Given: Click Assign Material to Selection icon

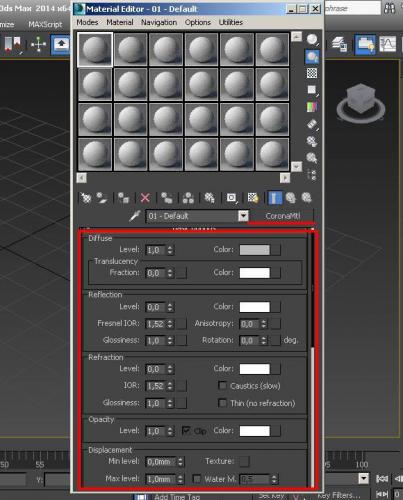Looking at the screenshot, I should tap(124, 198).
